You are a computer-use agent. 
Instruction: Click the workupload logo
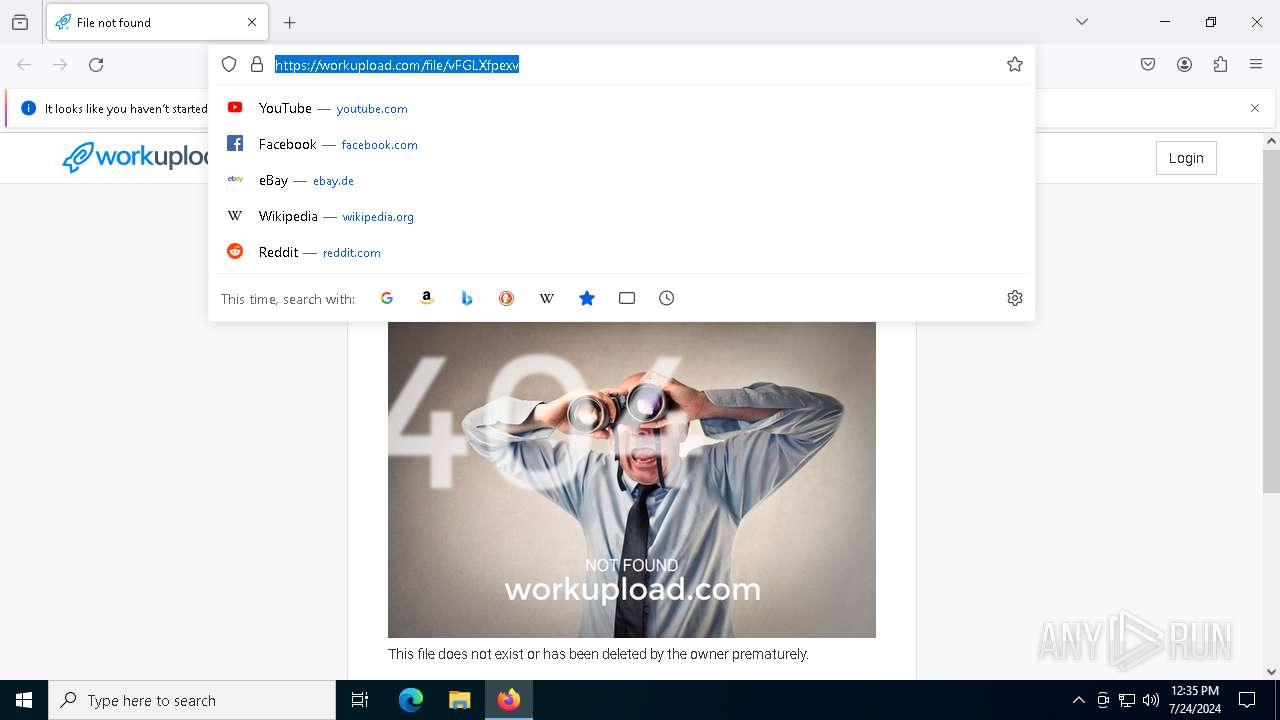[136, 157]
